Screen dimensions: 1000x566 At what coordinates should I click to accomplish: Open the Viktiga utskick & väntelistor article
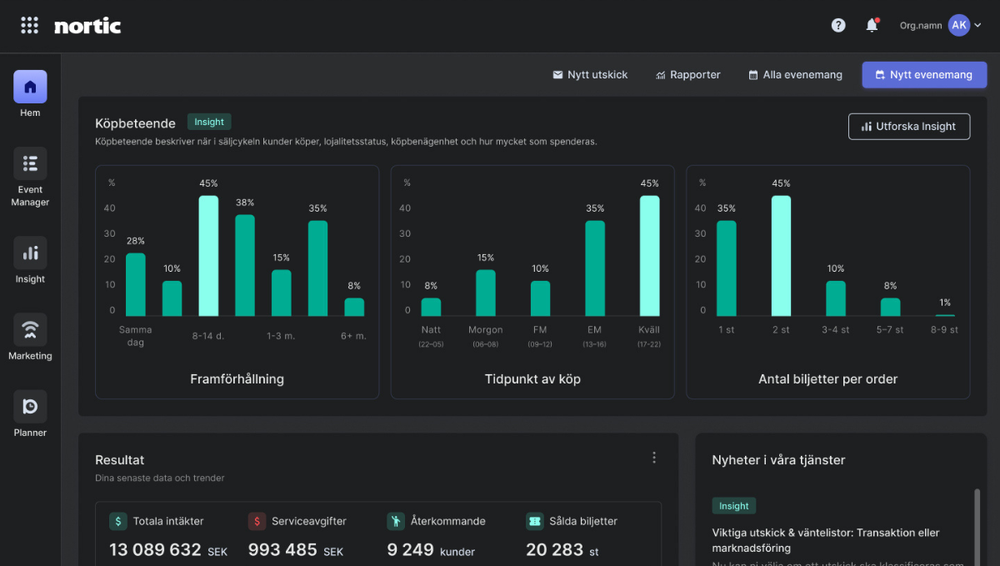click(x=825, y=540)
